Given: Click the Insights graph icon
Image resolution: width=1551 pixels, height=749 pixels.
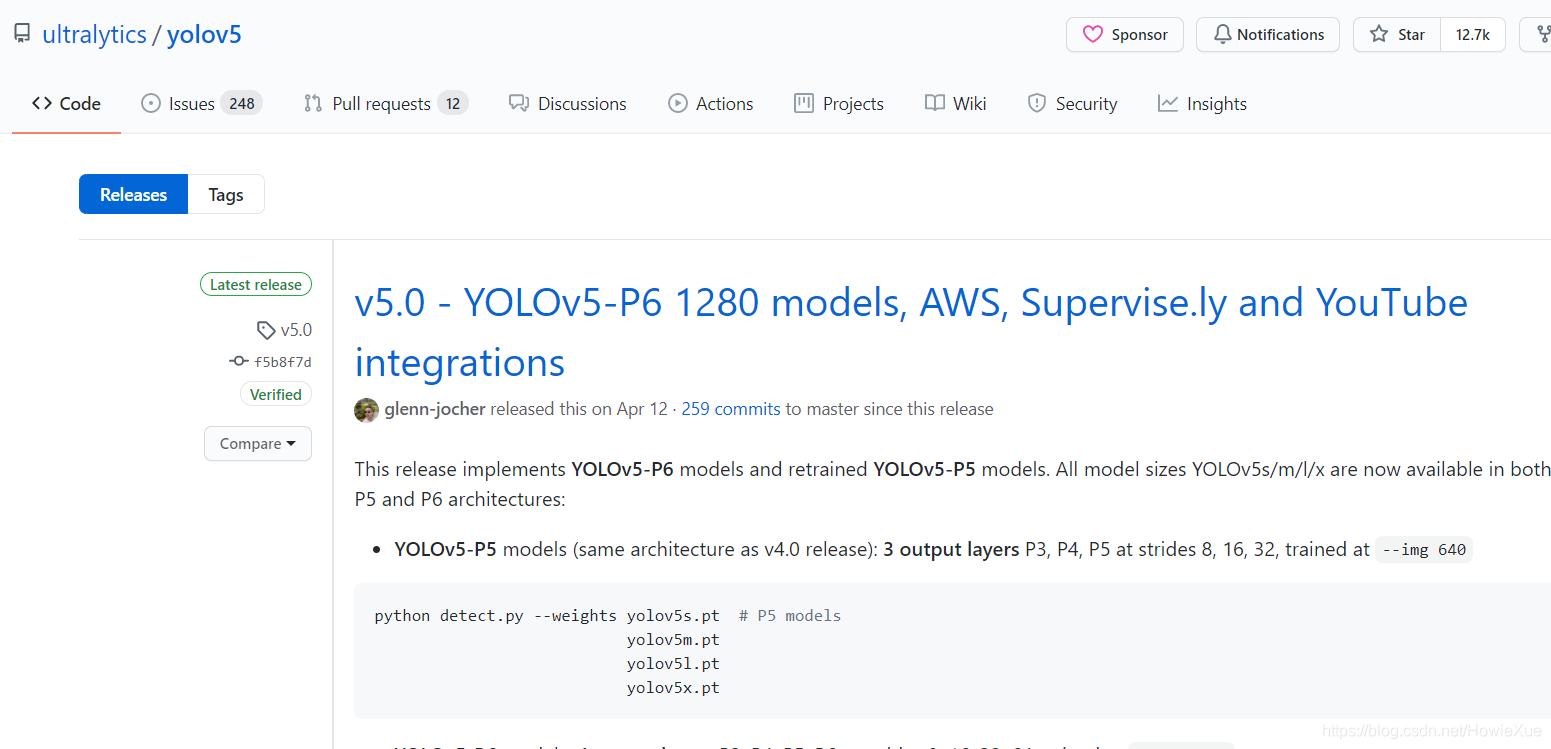Looking at the screenshot, I should click(1168, 103).
